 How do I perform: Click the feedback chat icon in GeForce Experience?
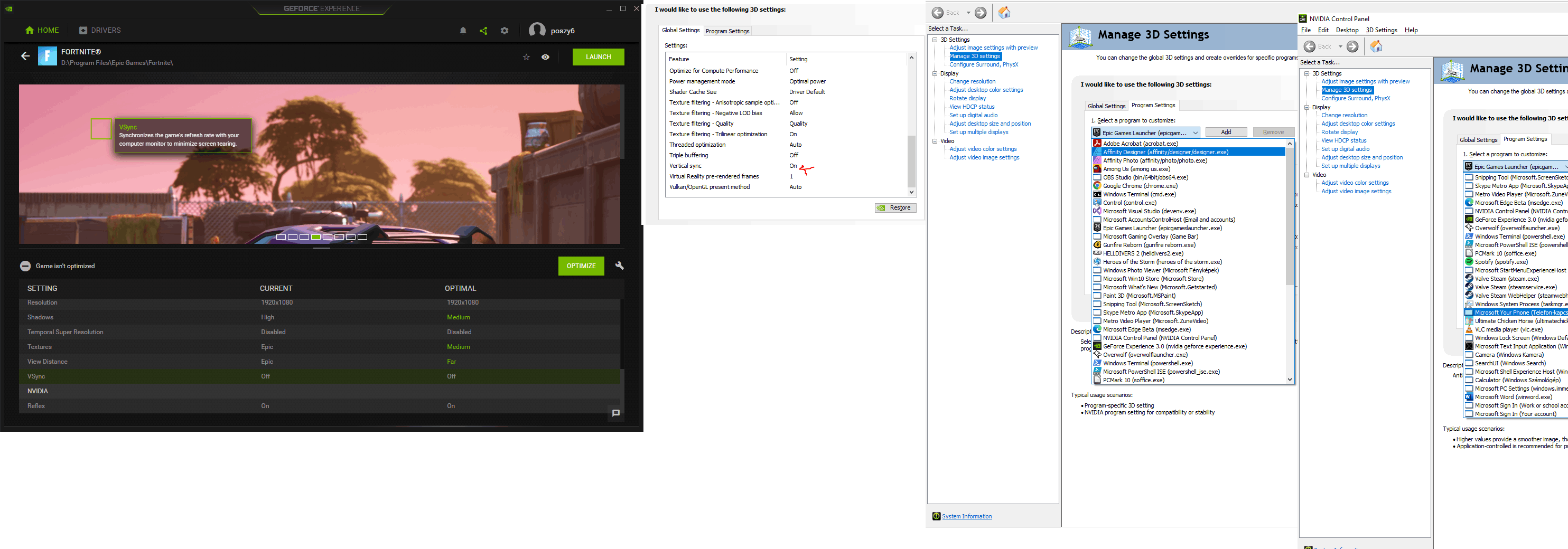tap(616, 413)
